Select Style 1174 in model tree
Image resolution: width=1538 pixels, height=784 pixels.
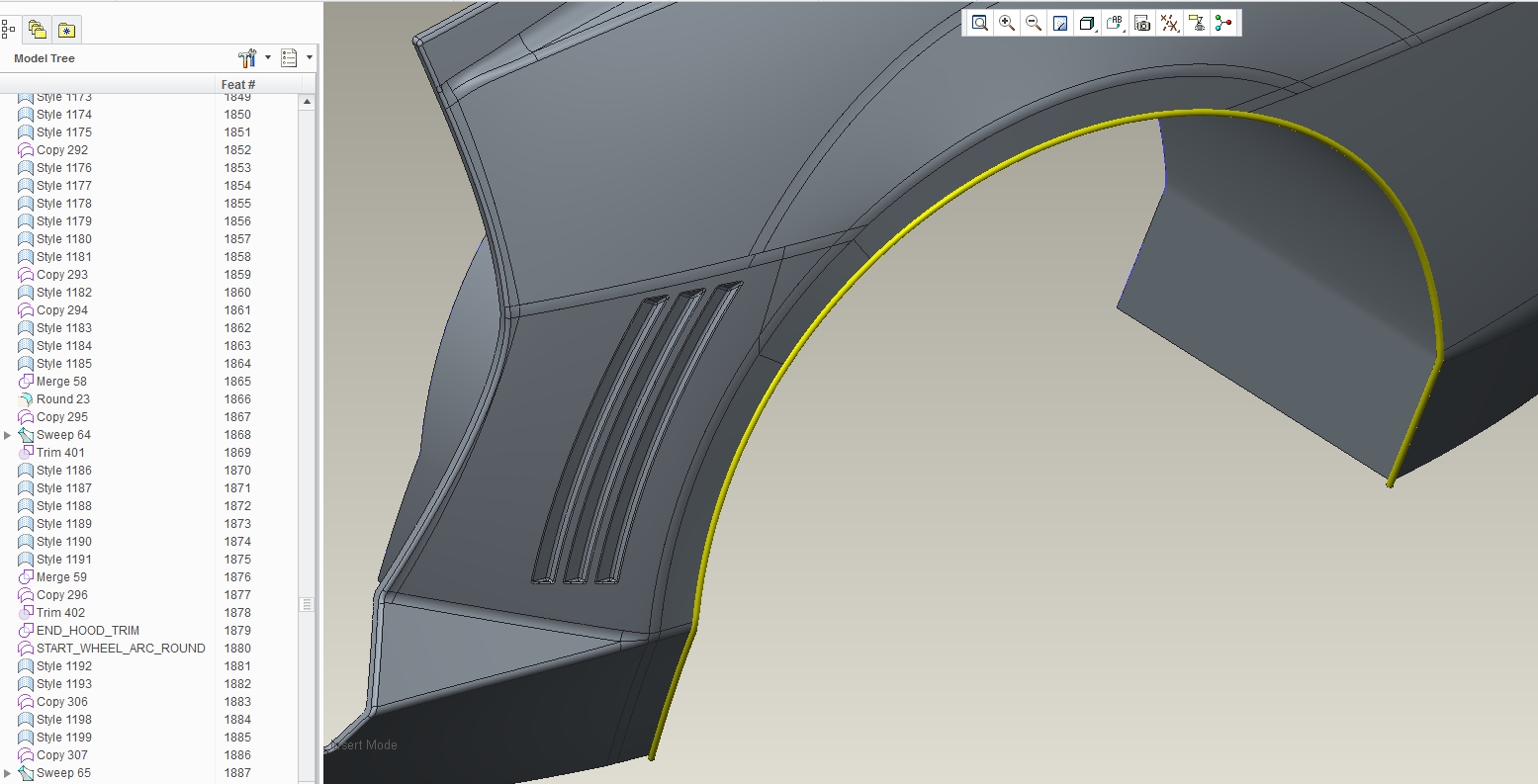[64, 115]
